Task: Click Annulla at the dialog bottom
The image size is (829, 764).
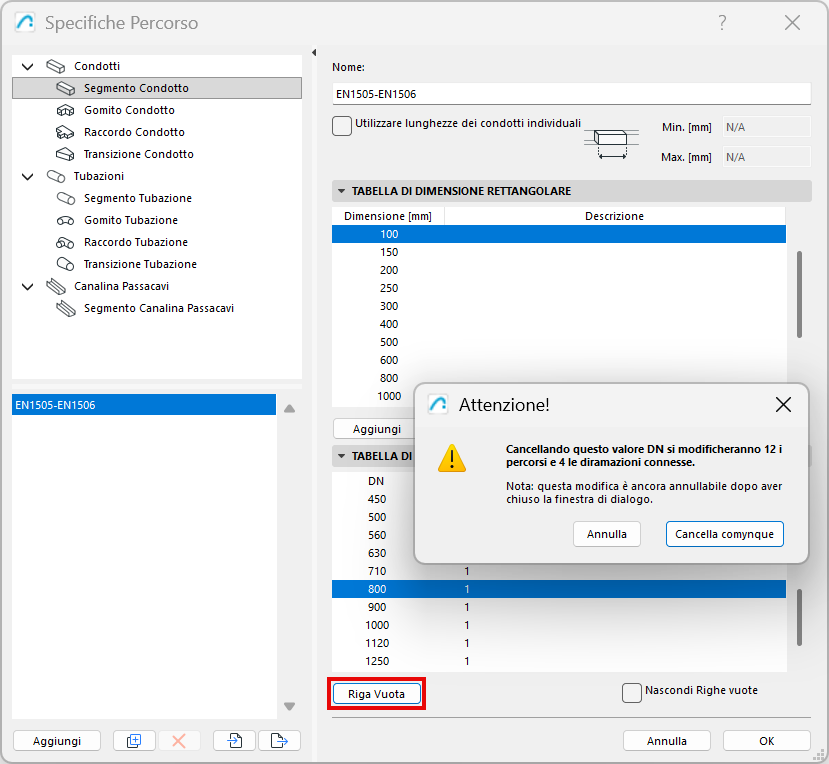Action: coord(667,741)
